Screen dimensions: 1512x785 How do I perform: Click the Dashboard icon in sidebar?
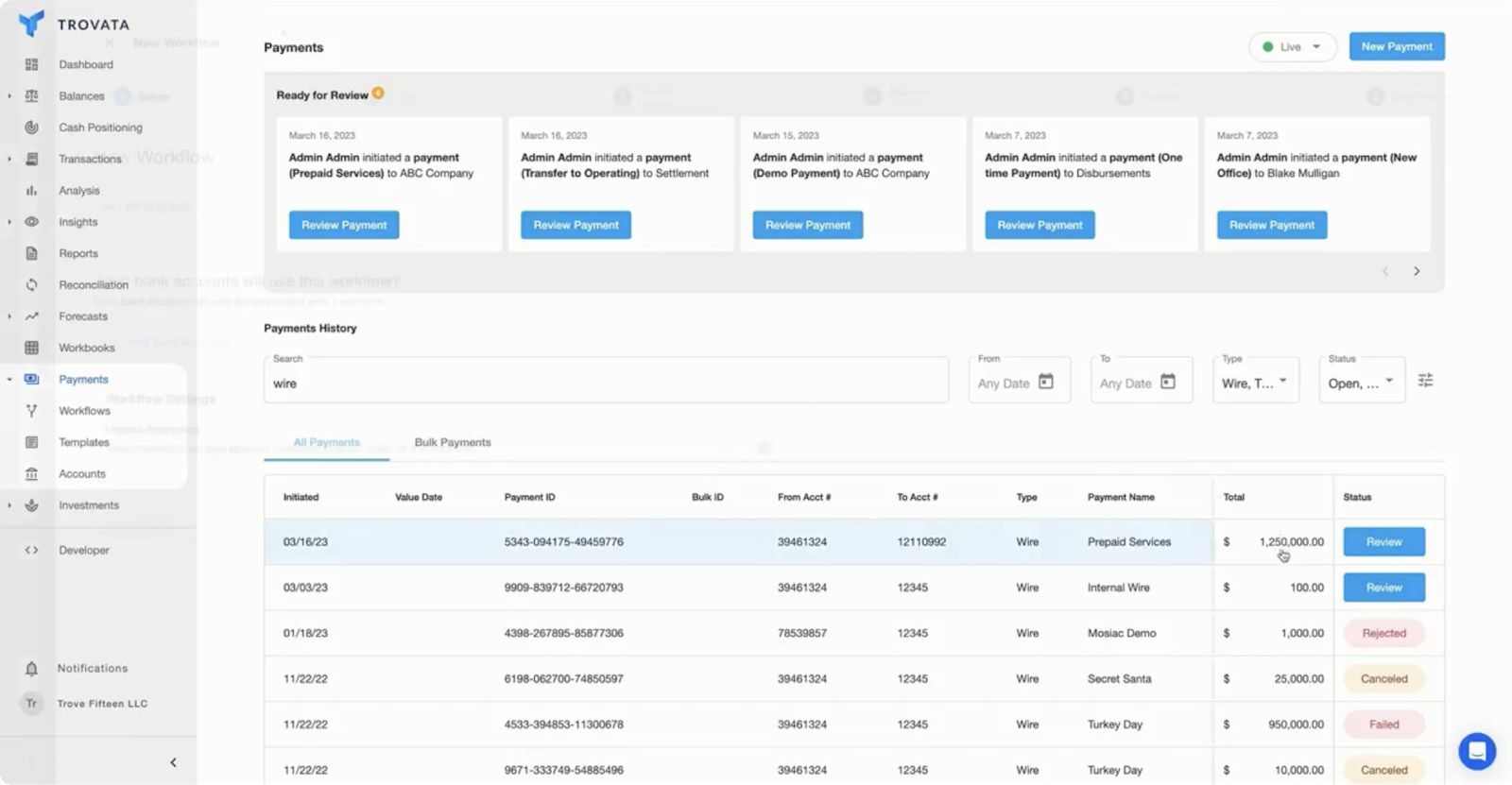31,64
